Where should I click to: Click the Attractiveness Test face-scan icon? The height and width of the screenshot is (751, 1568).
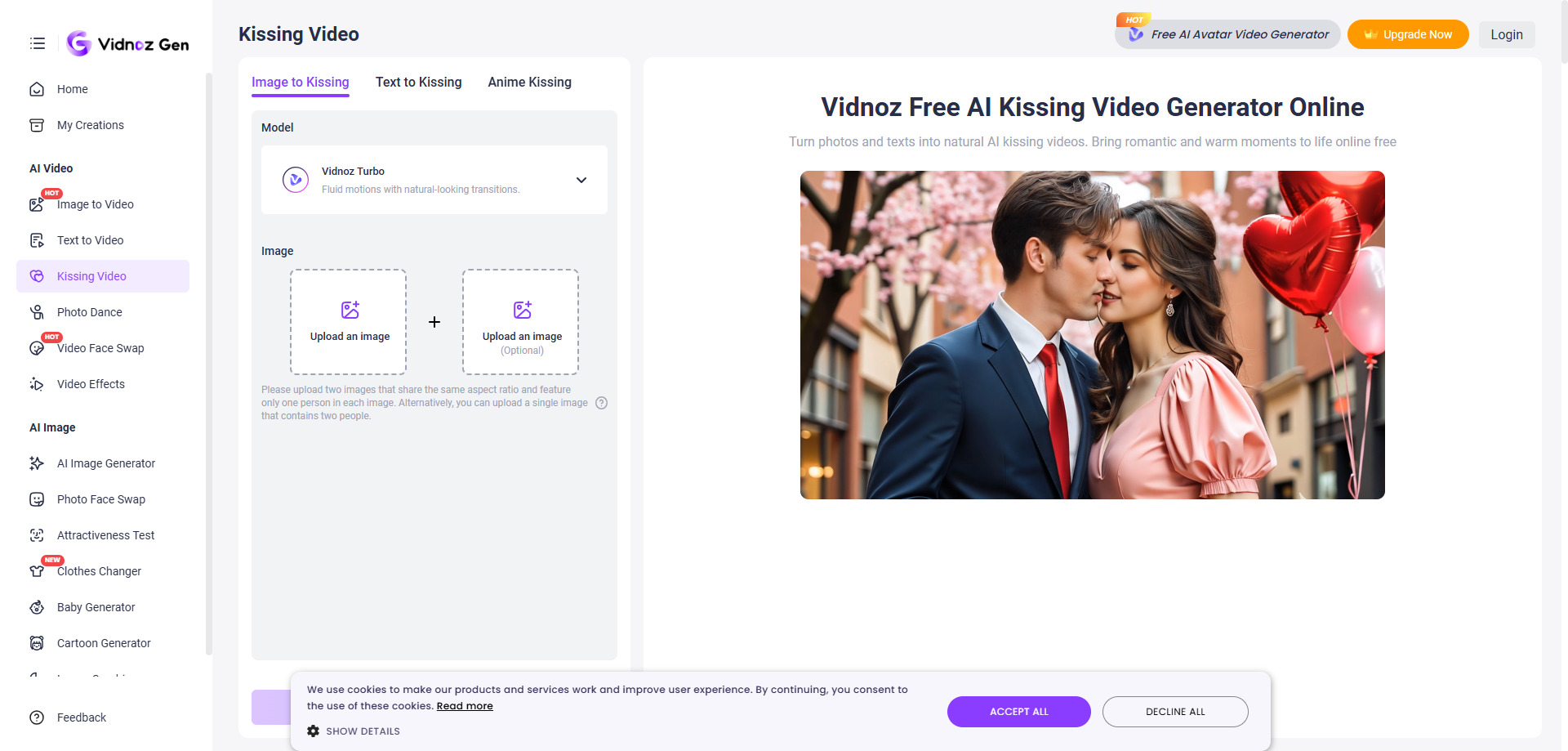click(37, 535)
